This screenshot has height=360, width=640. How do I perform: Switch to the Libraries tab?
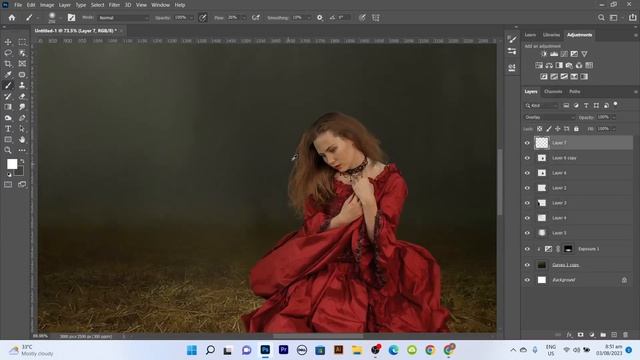[551, 35]
